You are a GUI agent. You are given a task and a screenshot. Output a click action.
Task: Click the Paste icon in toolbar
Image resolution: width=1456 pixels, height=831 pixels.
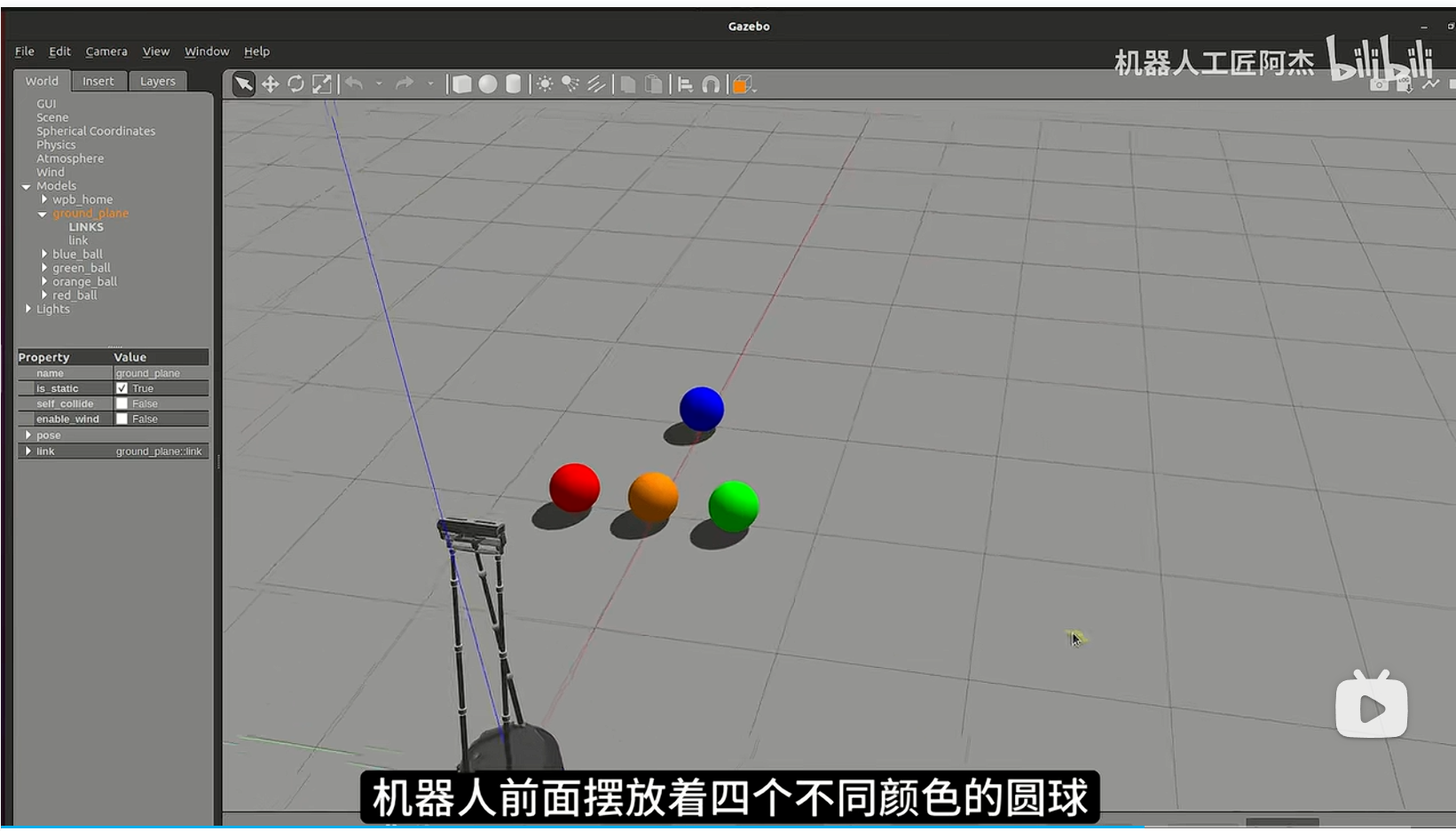[x=654, y=84]
